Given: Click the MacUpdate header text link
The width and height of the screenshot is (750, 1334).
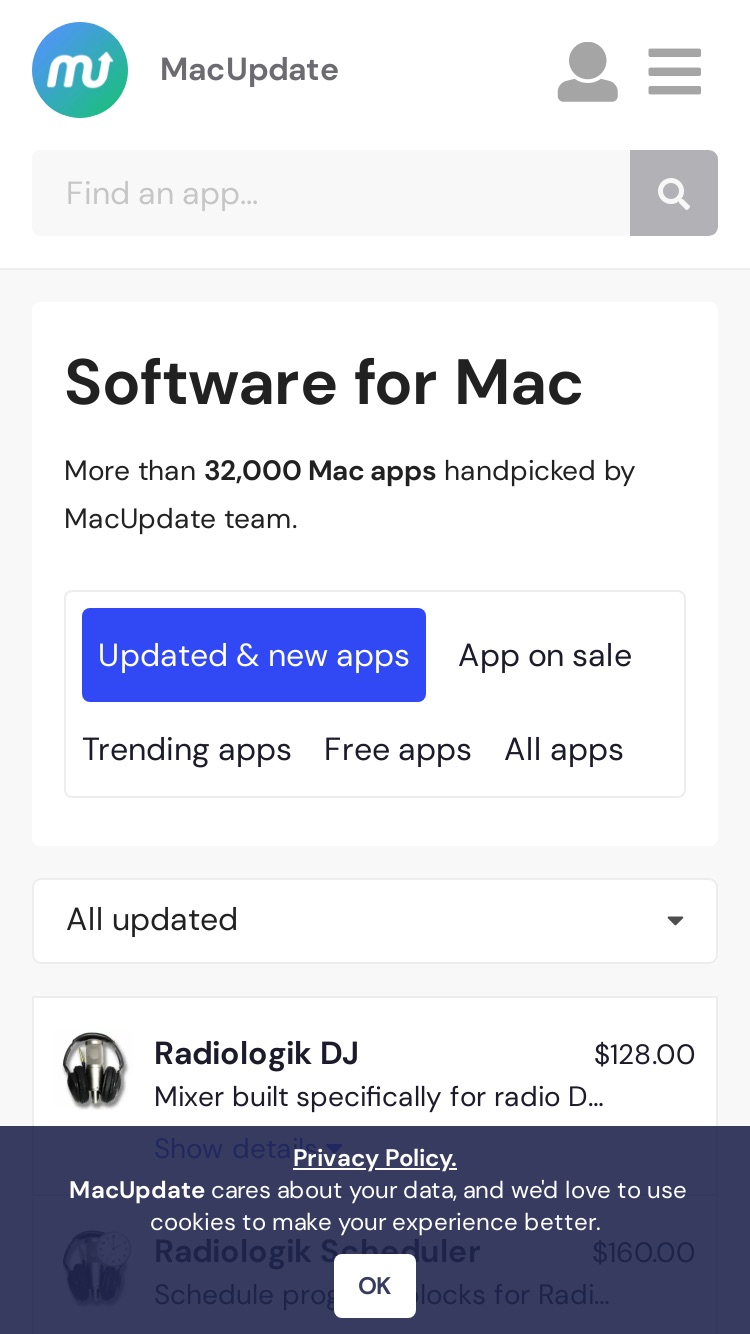Looking at the screenshot, I should (250, 70).
